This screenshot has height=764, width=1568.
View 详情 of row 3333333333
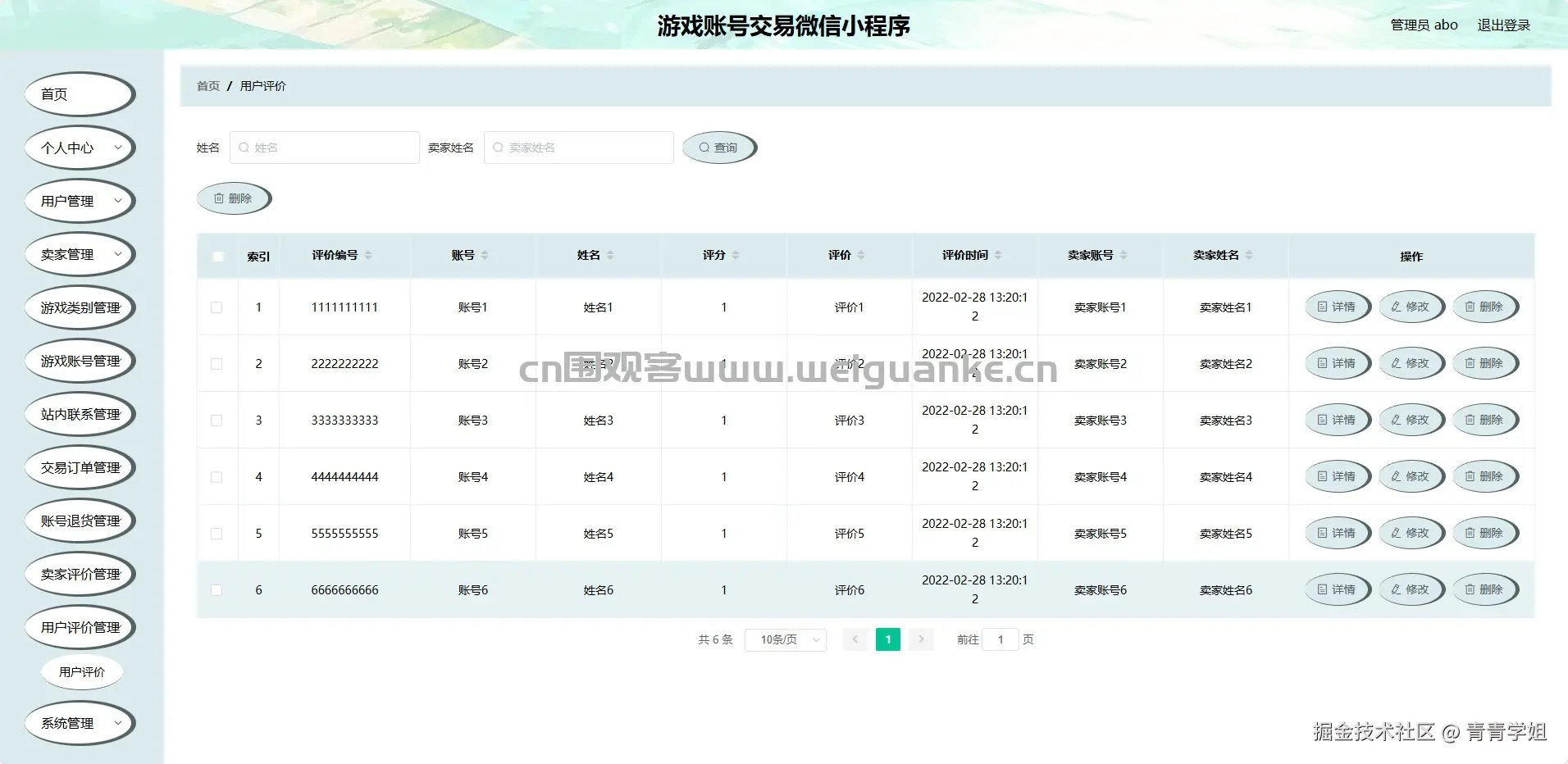tap(1338, 420)
